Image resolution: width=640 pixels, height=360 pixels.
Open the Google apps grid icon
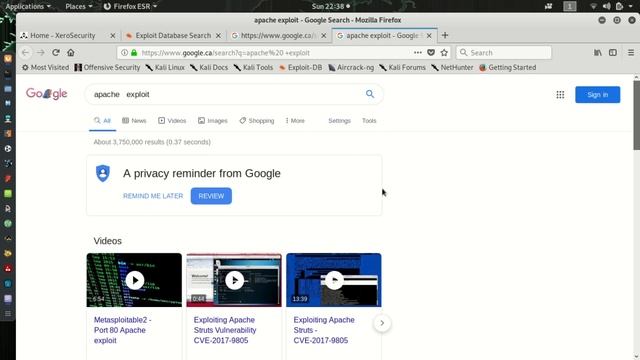pyautogui.click(x=560, y=95)
